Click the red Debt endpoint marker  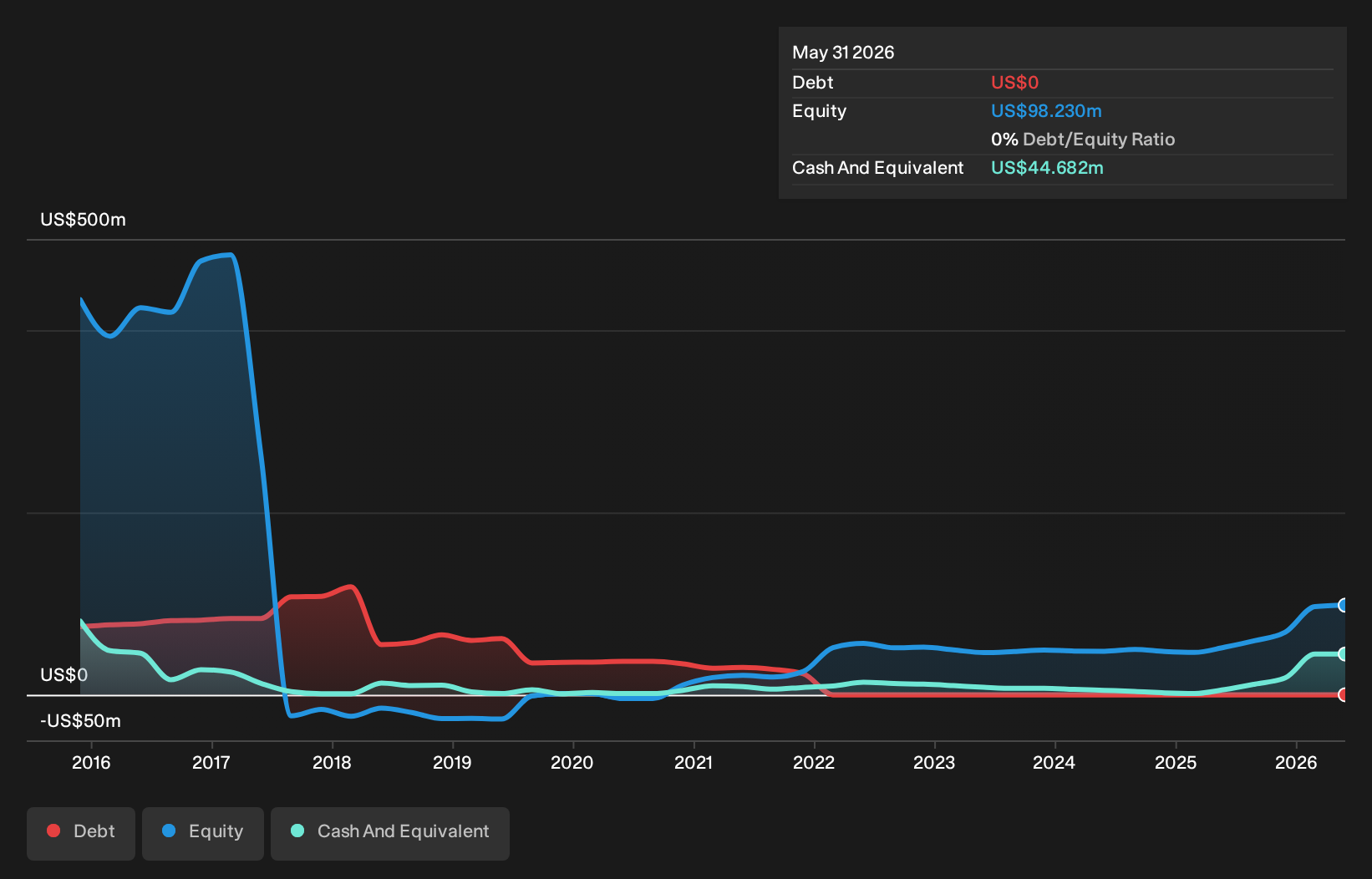(x=1342, y=695)
